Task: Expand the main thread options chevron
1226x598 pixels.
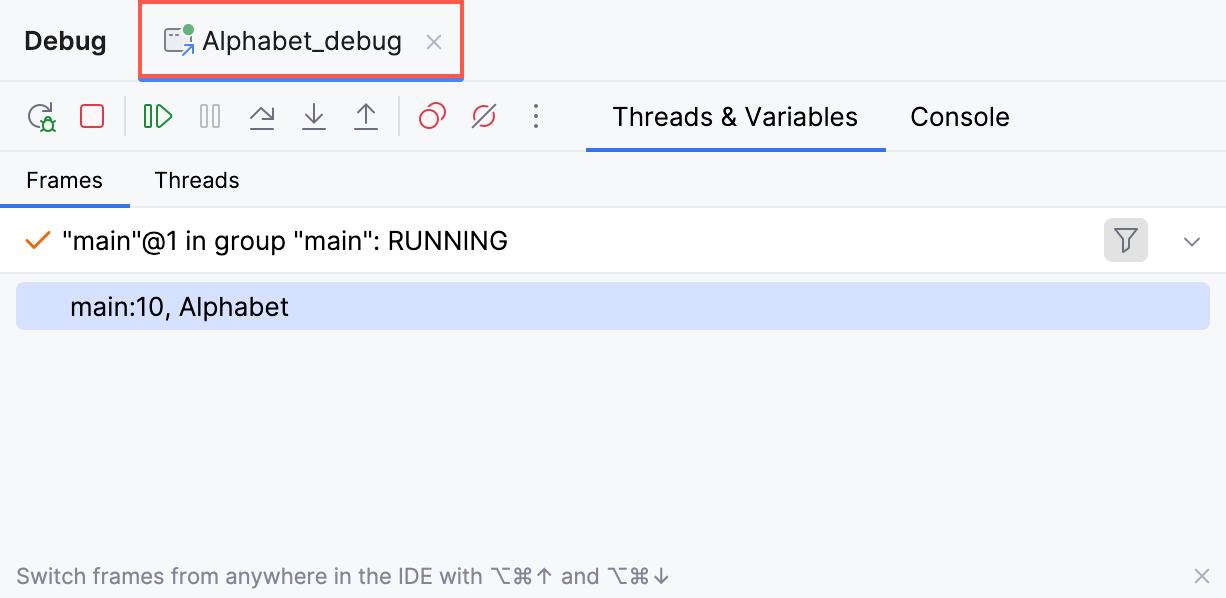Action: pyautogui.click(x=1191, y=241)
